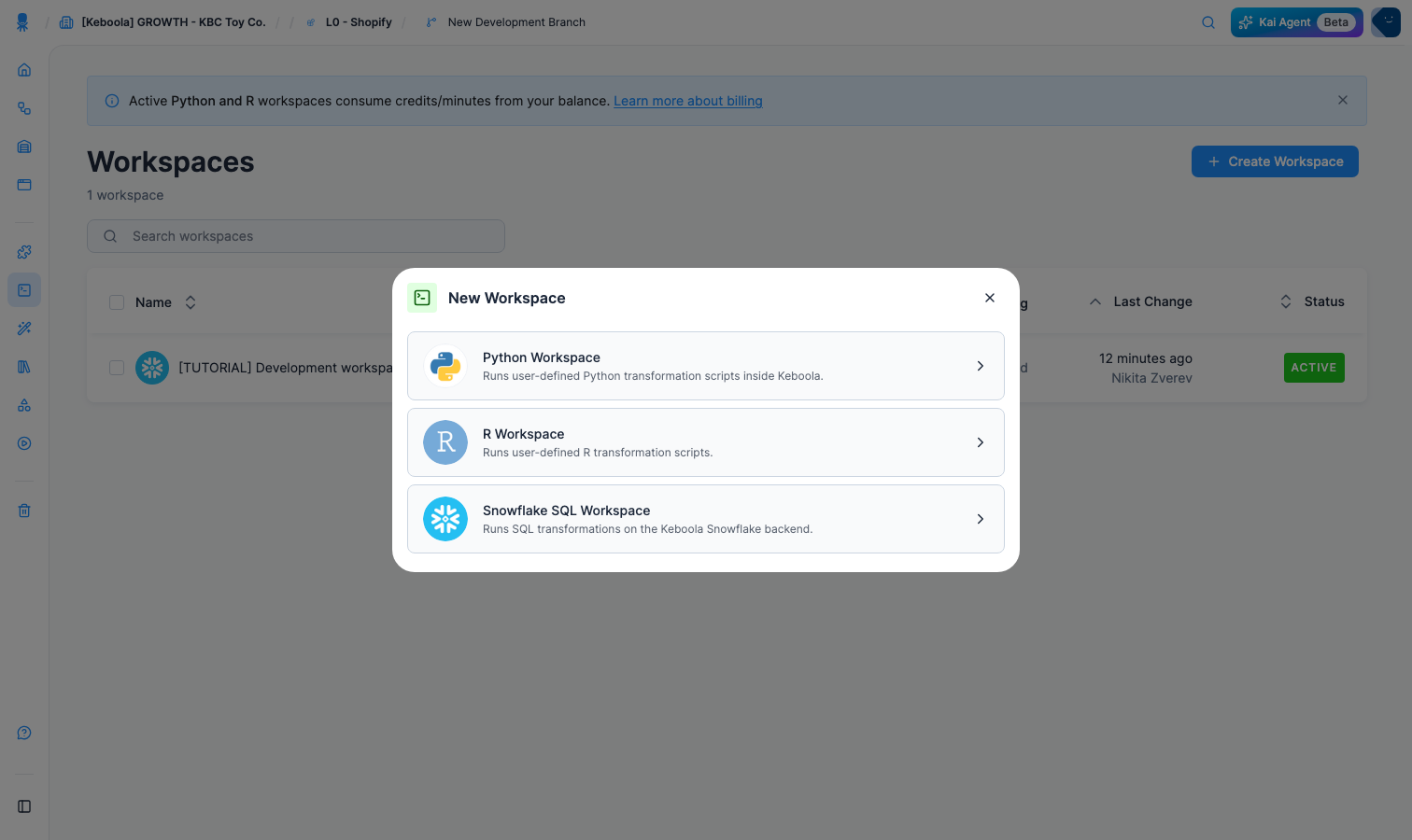Screen dimensions: 1412x840
Task: Toggle the sort arrows beside Status
Action: coord(1286,301)
